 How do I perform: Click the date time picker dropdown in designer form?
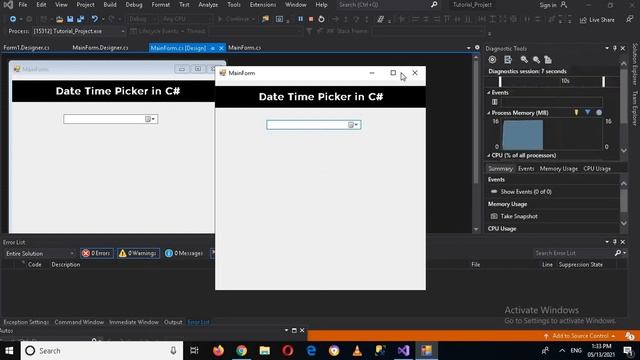pyautogui.click(x=151, y=119)
